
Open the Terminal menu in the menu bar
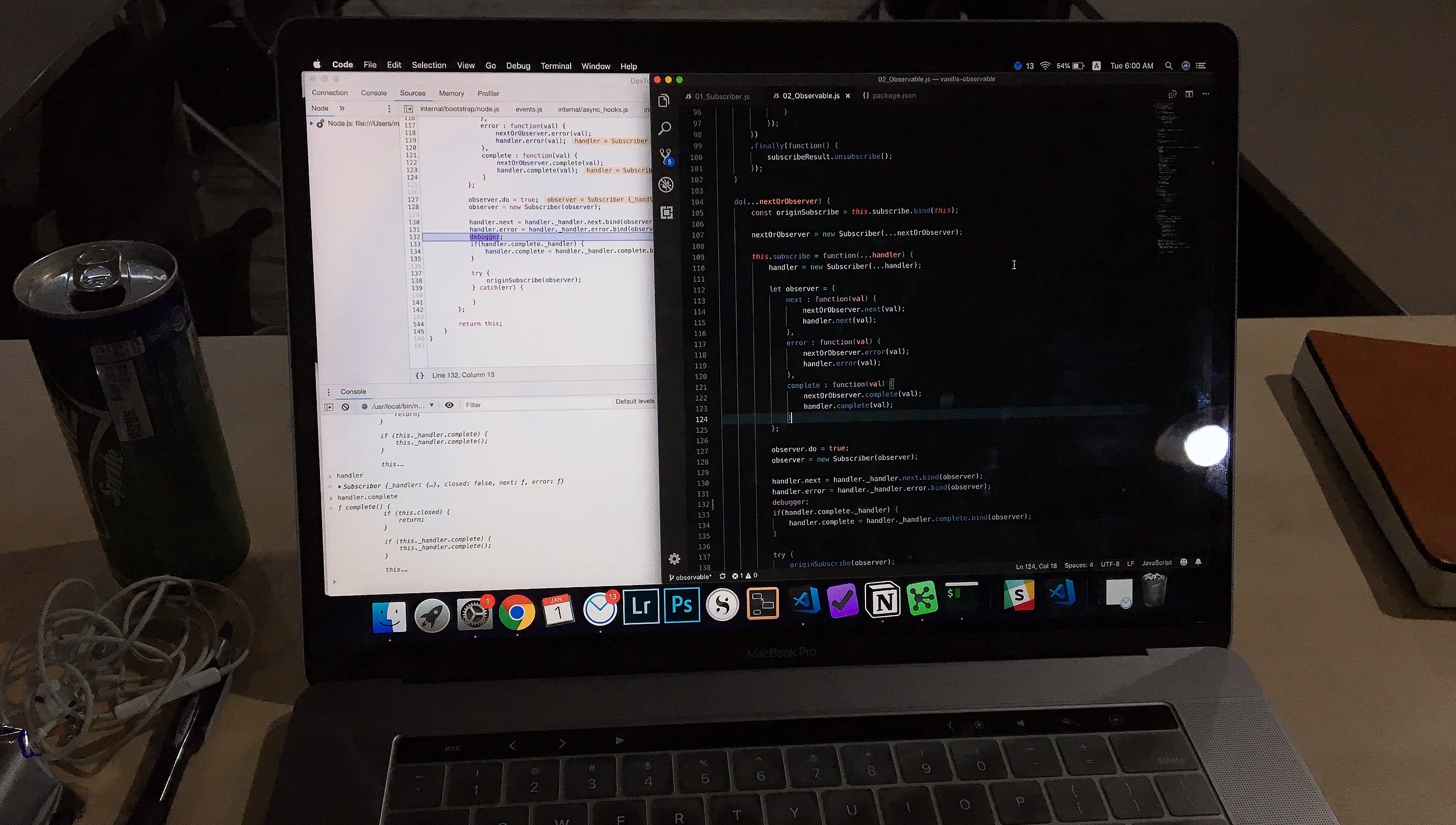pyautogui.click(x=556, y=66)
